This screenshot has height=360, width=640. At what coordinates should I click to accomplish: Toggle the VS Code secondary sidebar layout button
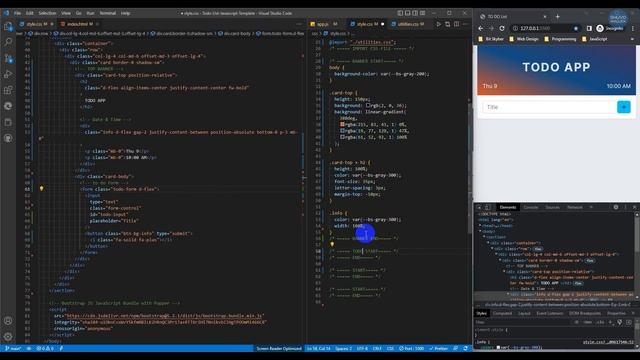click(x=415, y=13)
